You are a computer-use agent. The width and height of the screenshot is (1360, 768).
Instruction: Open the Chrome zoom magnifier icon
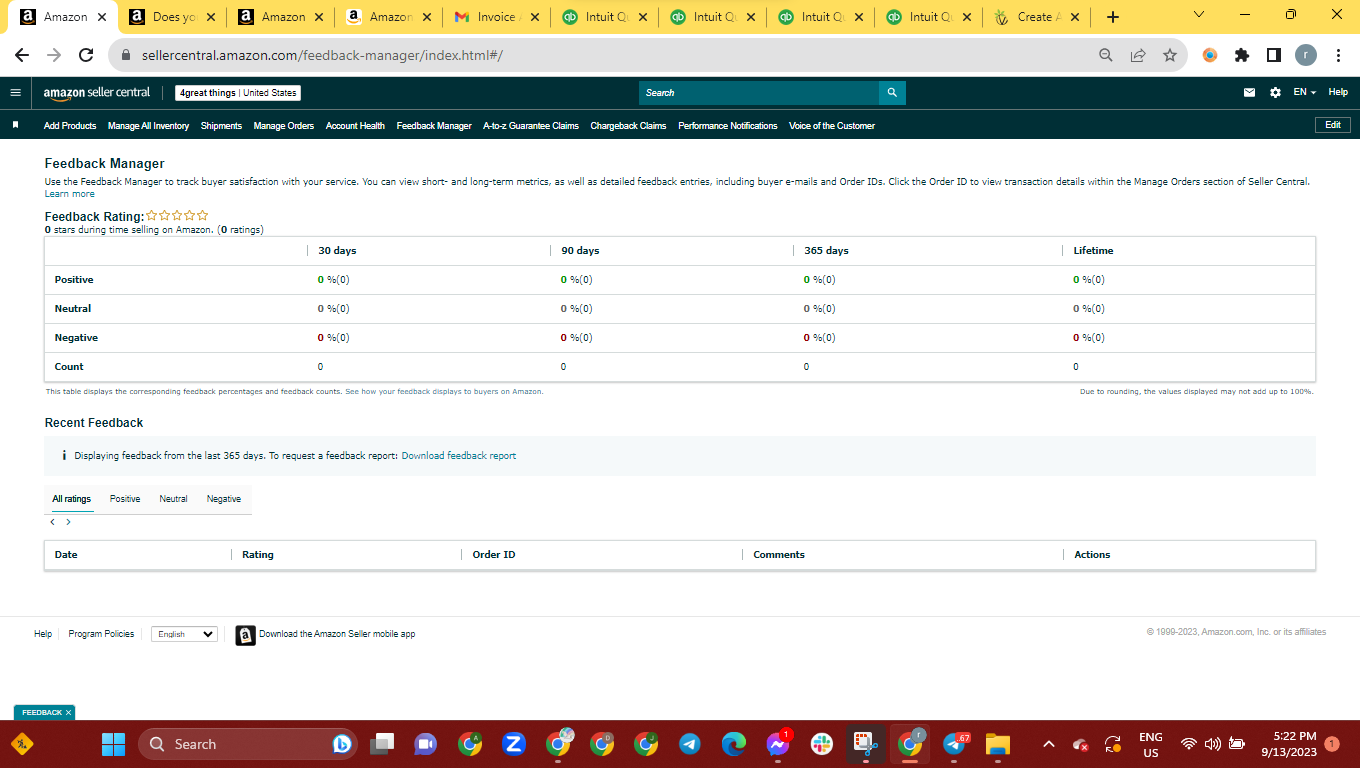[1105, 55]
